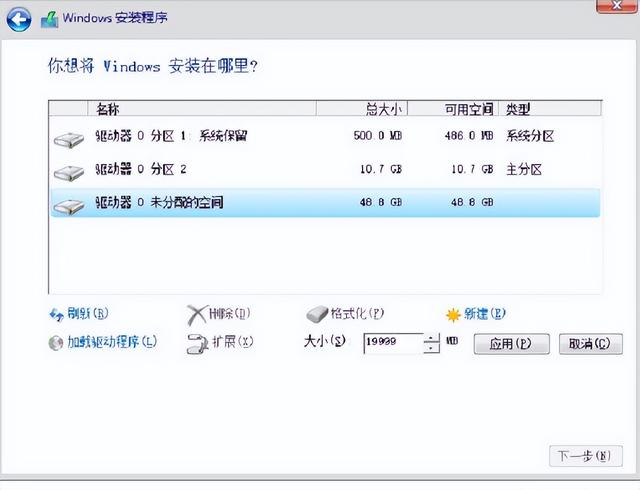640x490 pixels.
Task: Increase size with the spinner up arrow
Action: coord(431,338)
